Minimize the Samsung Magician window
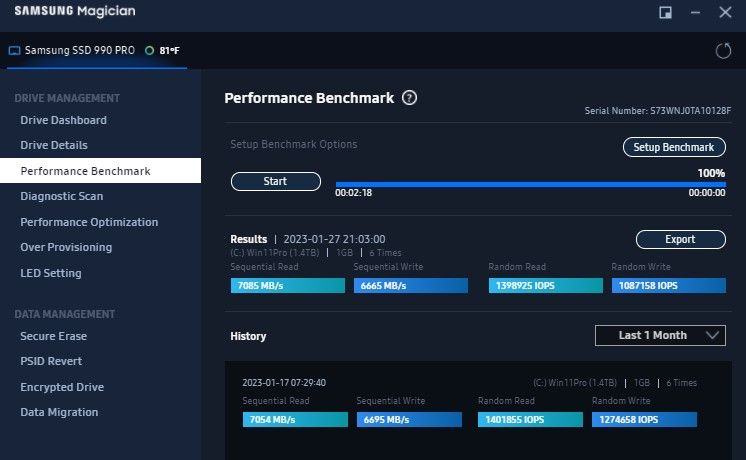 click(695, 12)
